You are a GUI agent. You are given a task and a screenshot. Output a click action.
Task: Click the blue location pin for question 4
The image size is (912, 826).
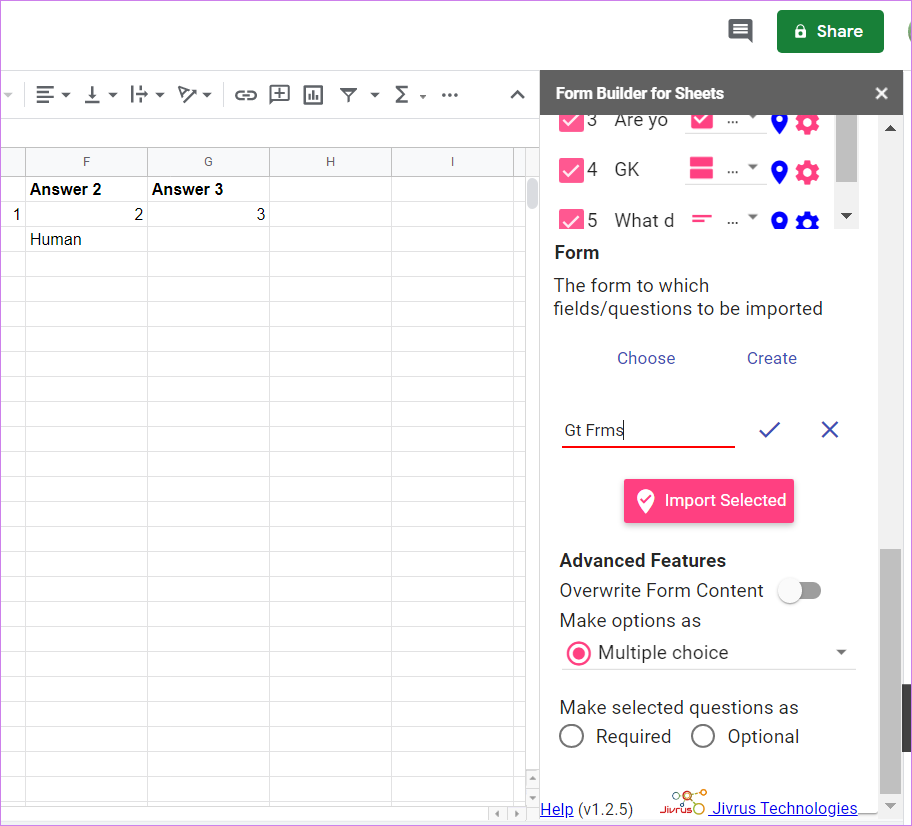point(780,172)
